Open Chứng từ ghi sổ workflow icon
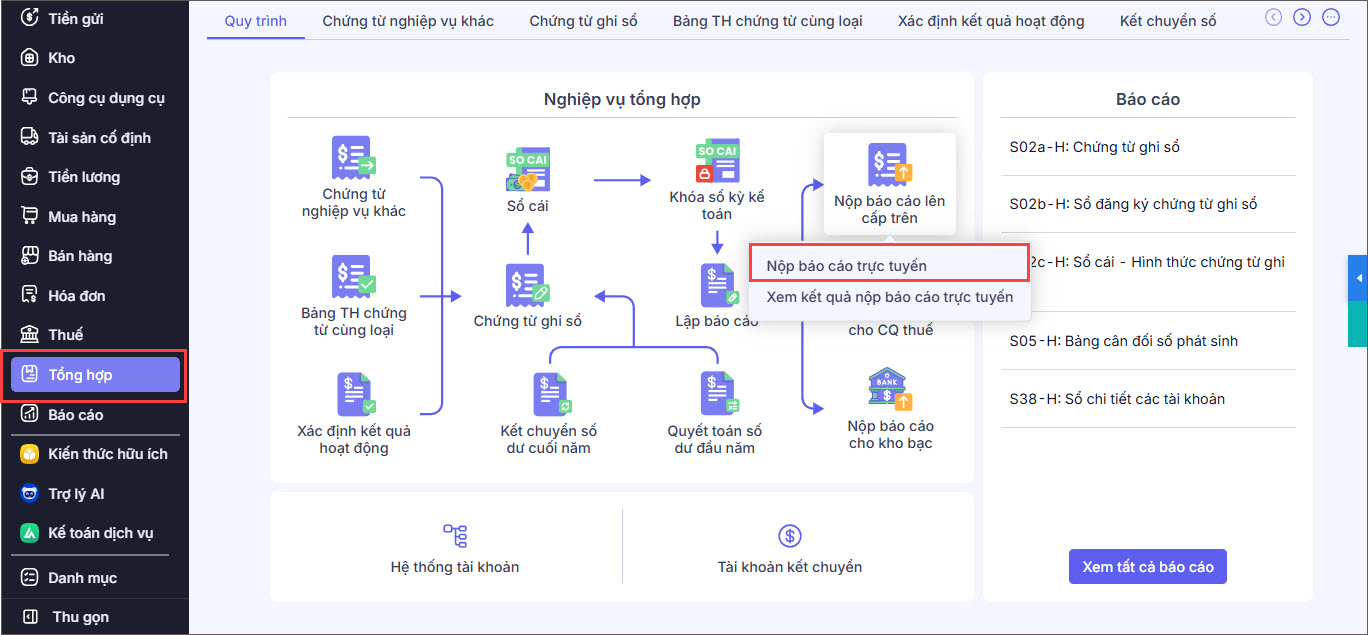This screenshot has width=1368, height=635. (528, 286)
